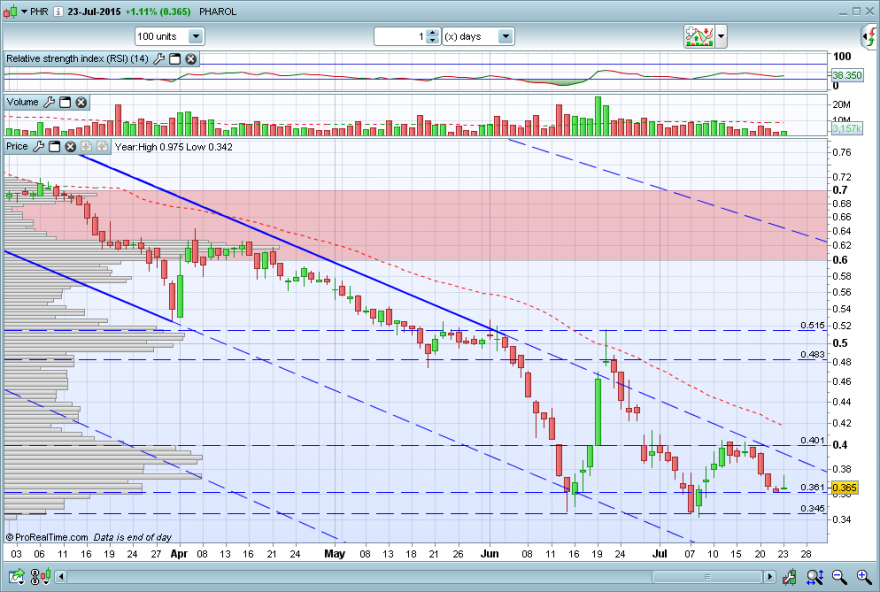Expand the add indicator dropdown arrow
This screenshot has height=592, width=880.
click(721, 36)
